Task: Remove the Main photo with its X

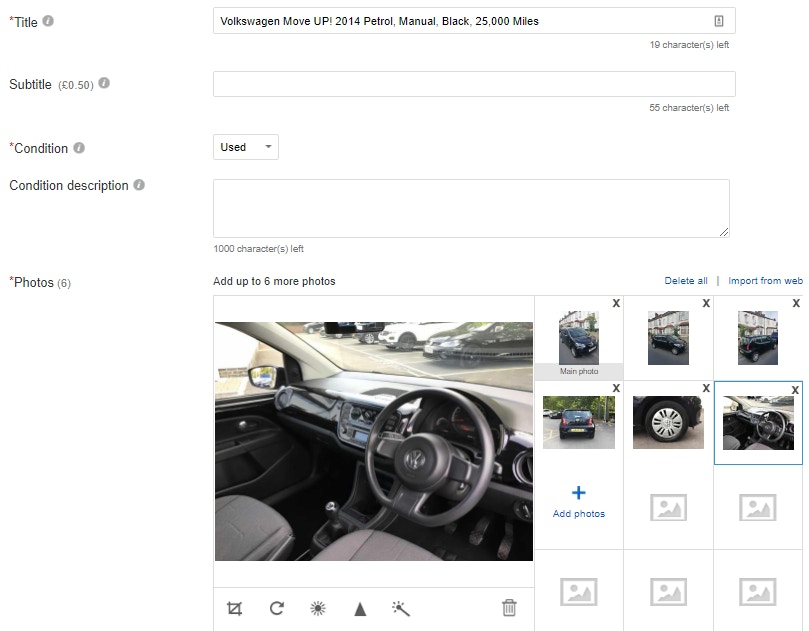Action: 616,303
